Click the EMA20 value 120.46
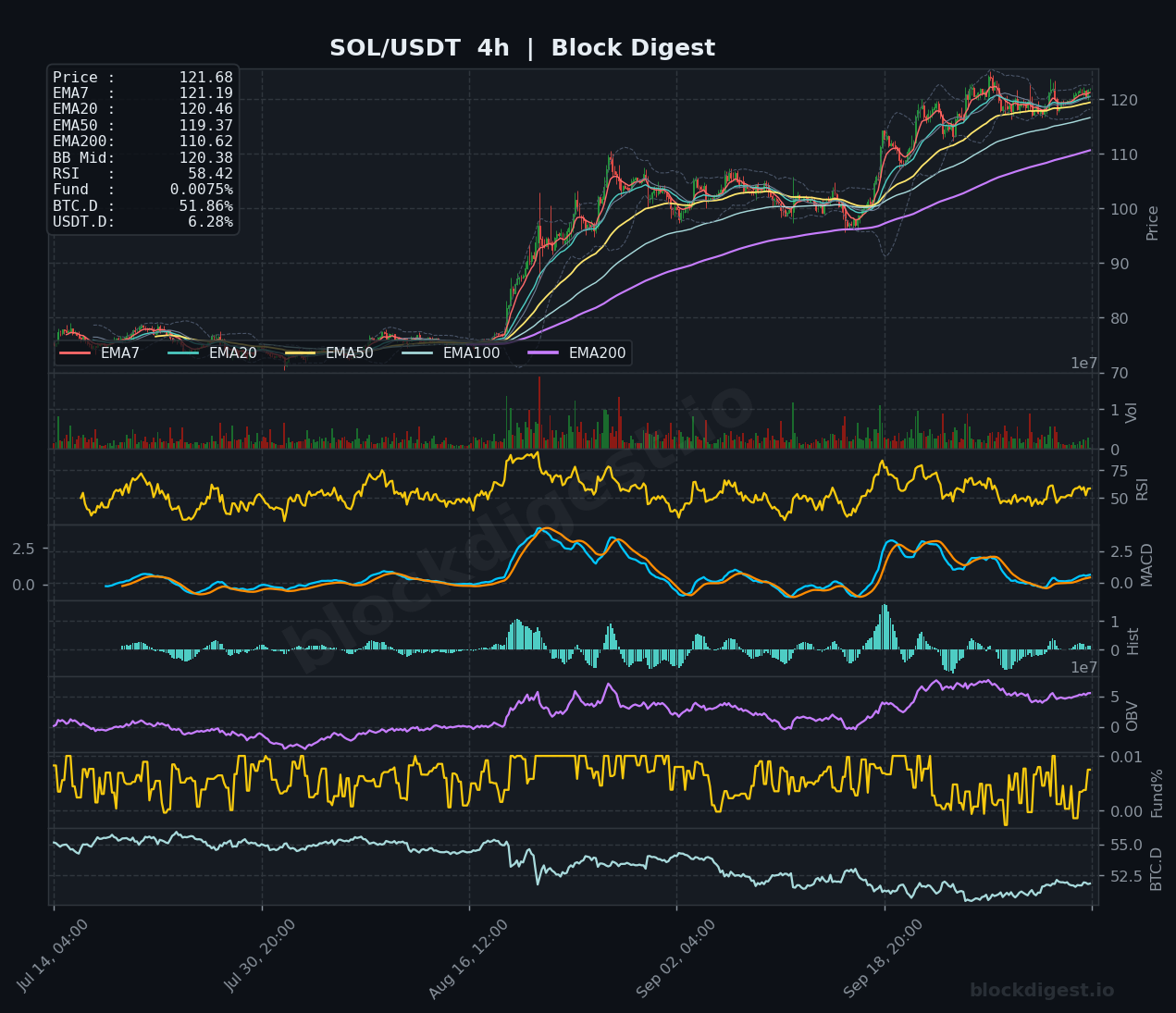This screenshot has width=1176, height=1013. tap(205, 109)
